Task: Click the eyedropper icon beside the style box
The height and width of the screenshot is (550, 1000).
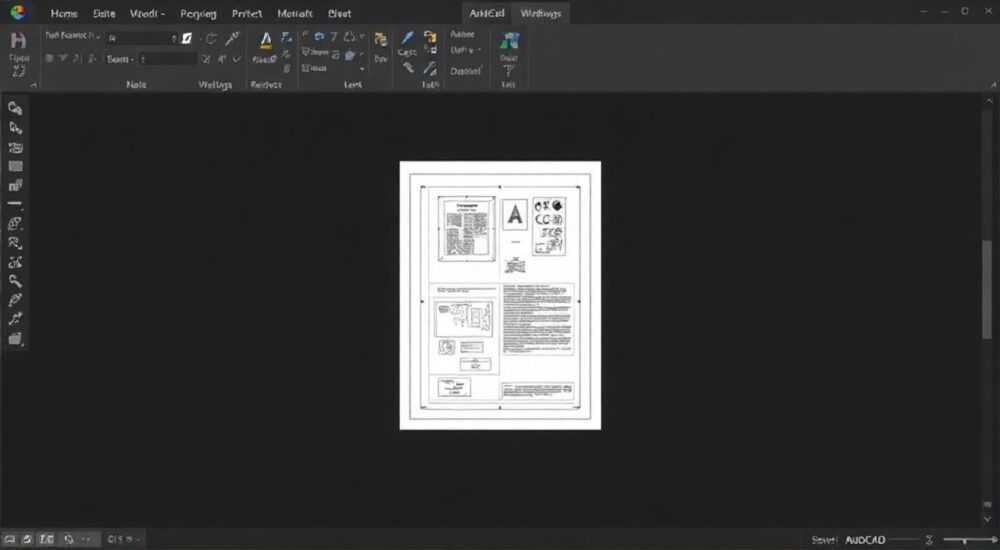Action: 232,38
